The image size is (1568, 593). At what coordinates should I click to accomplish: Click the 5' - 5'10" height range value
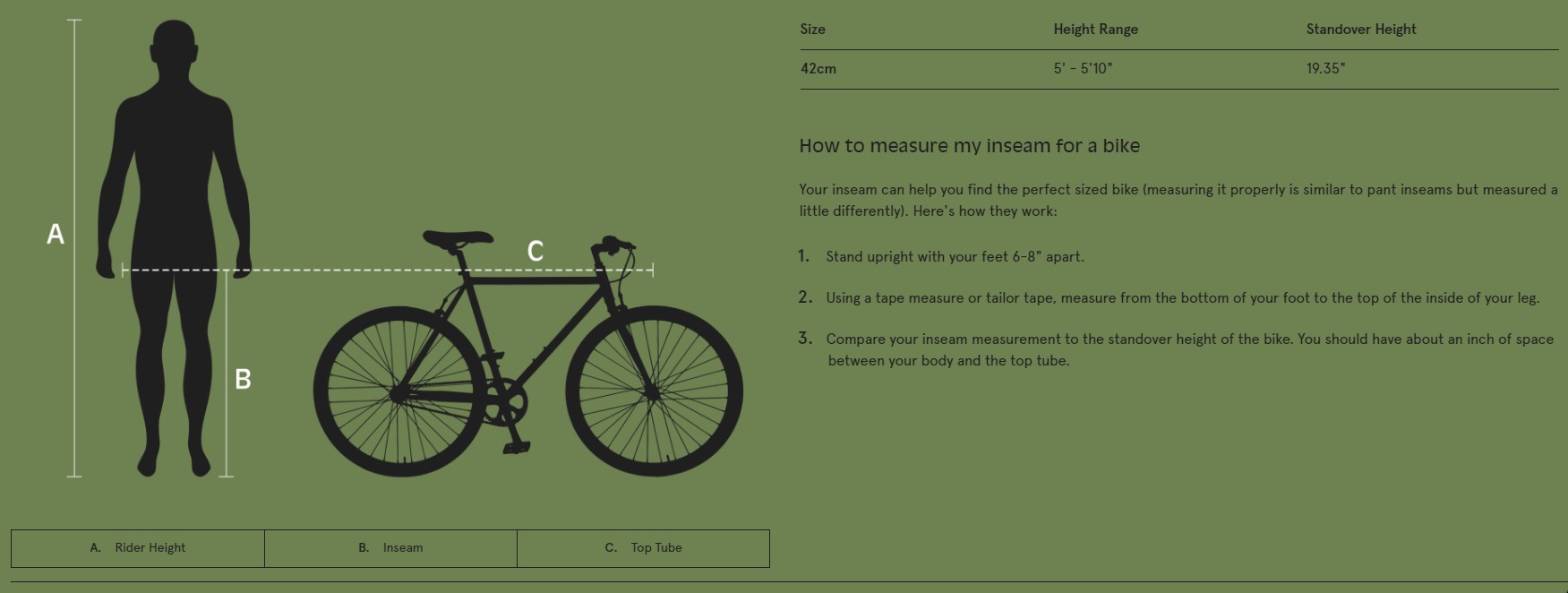tap(1083, 69)
